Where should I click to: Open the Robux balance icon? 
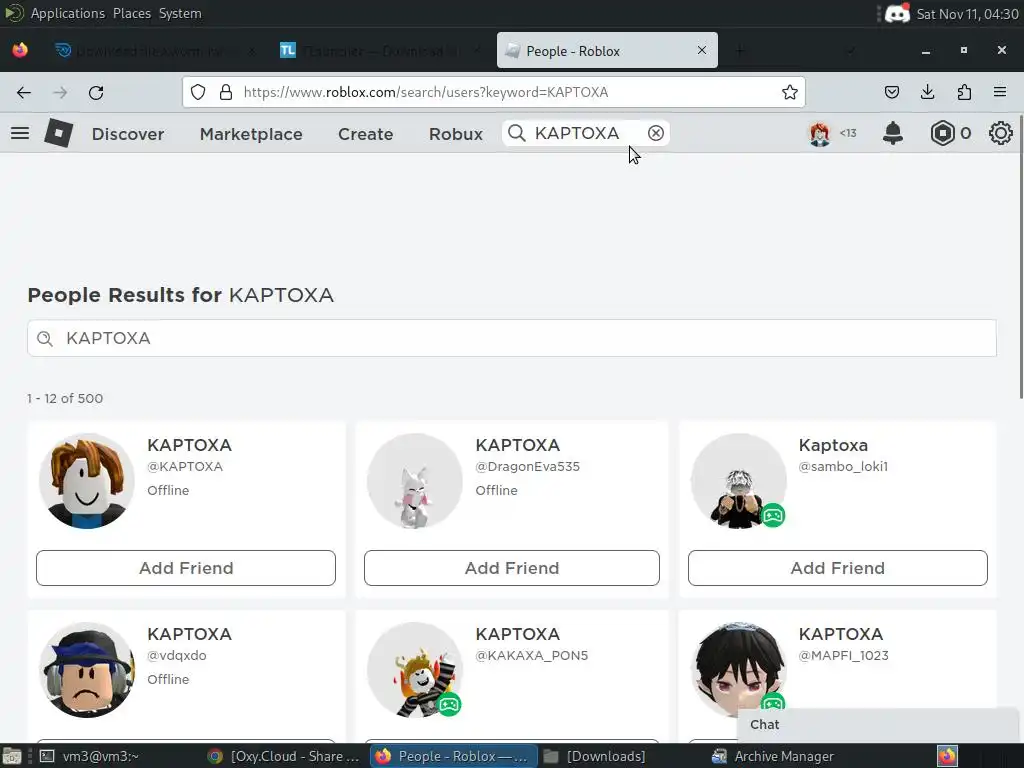942,133
